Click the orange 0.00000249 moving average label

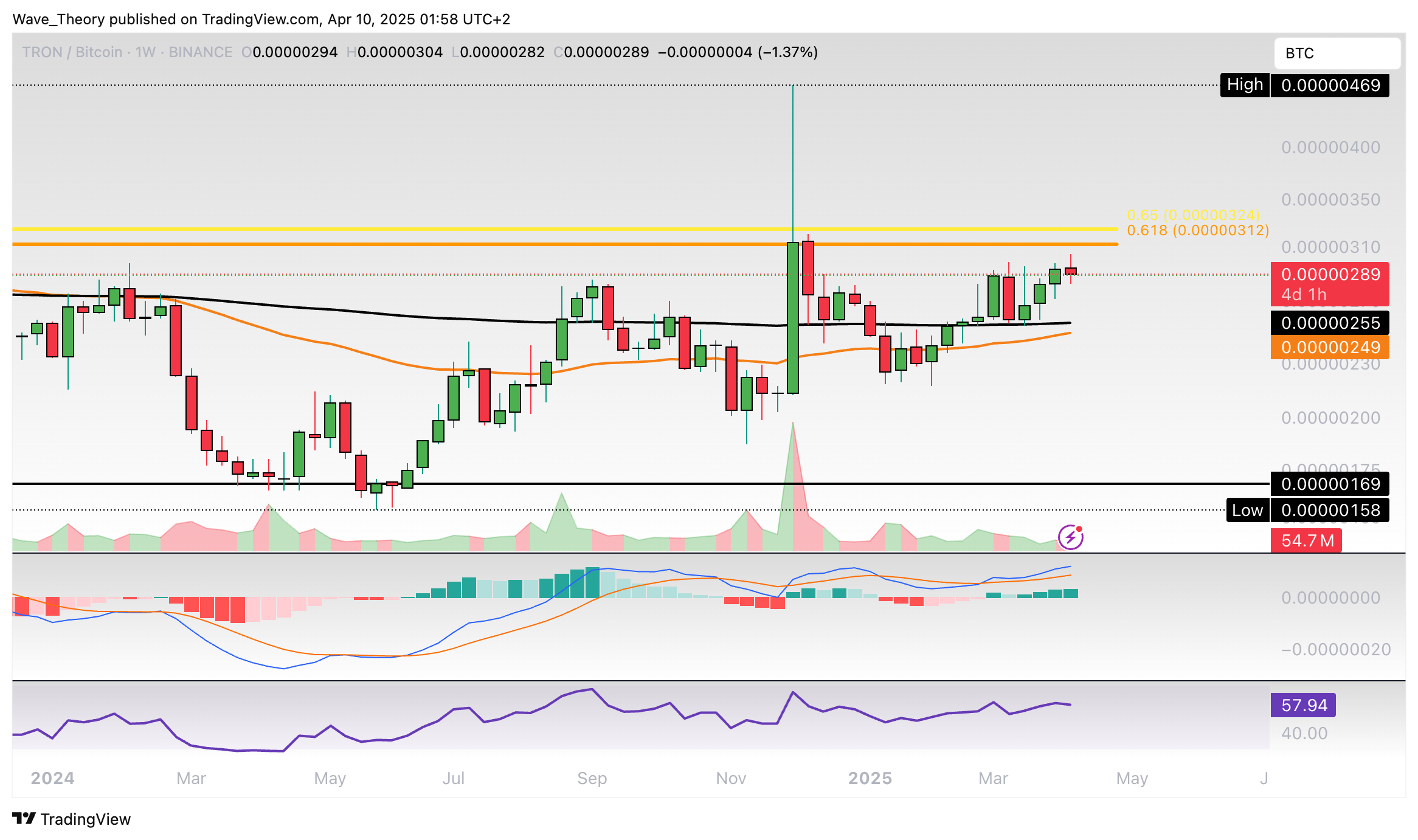1330,347
